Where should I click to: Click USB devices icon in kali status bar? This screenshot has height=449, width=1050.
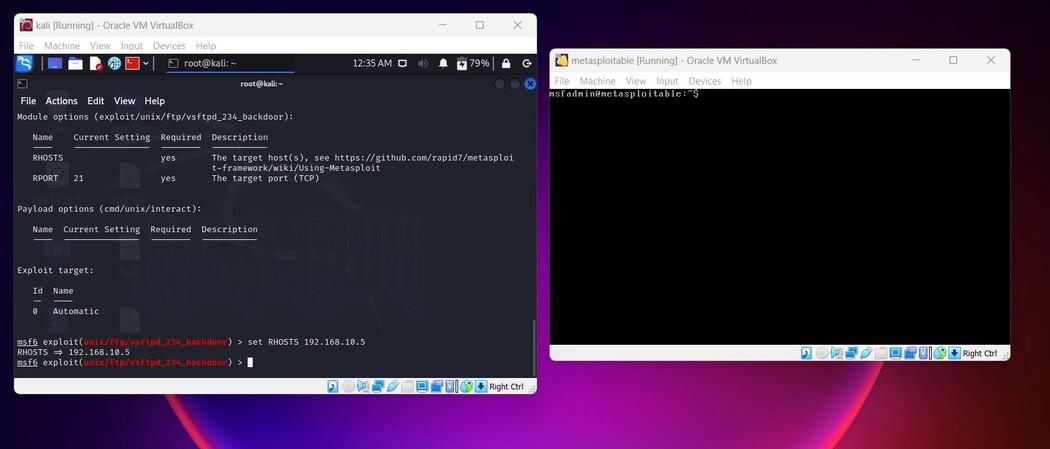pyautogui.click(x=392, y=386)
